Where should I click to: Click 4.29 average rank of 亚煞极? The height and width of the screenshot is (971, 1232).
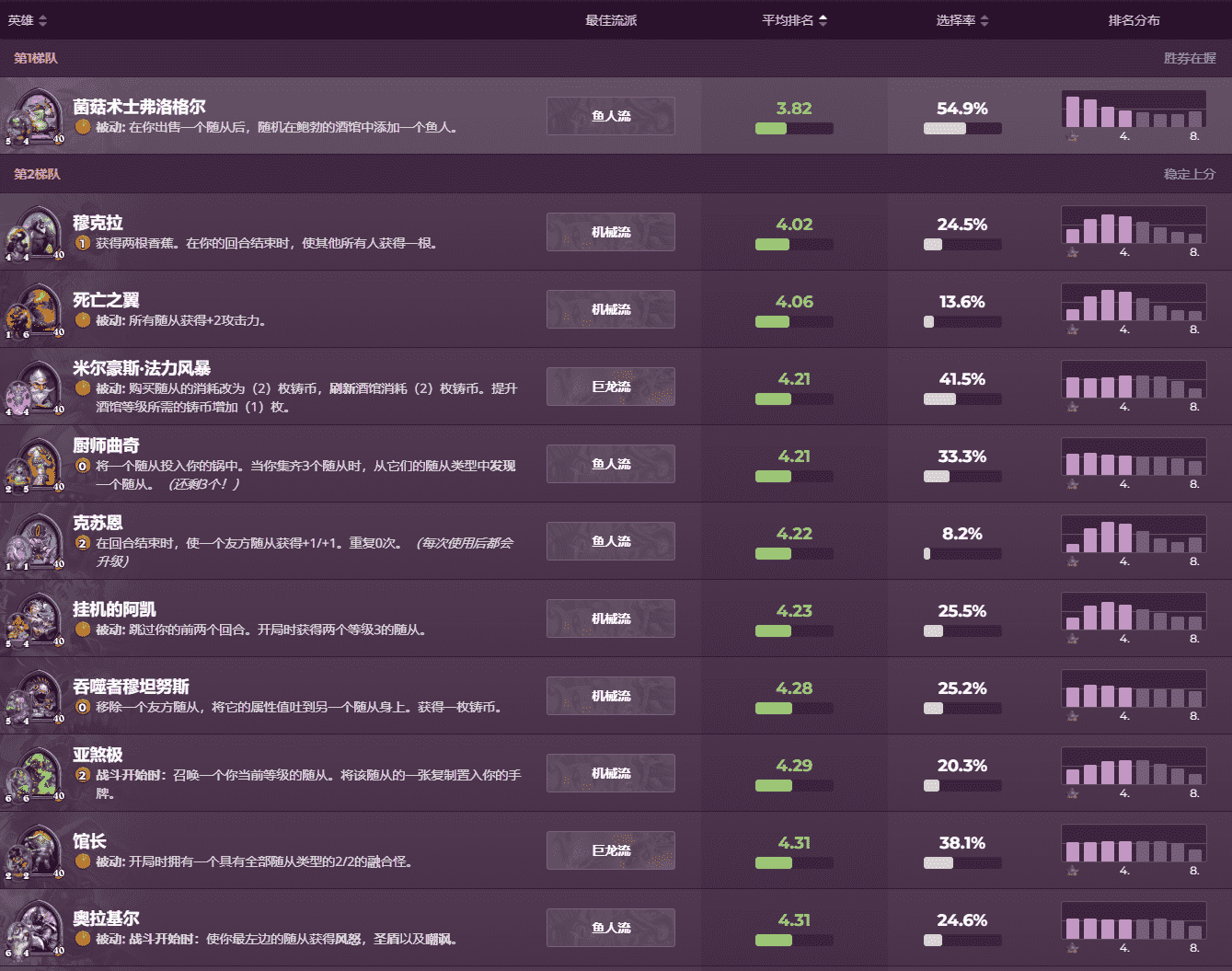coord(794,766)
